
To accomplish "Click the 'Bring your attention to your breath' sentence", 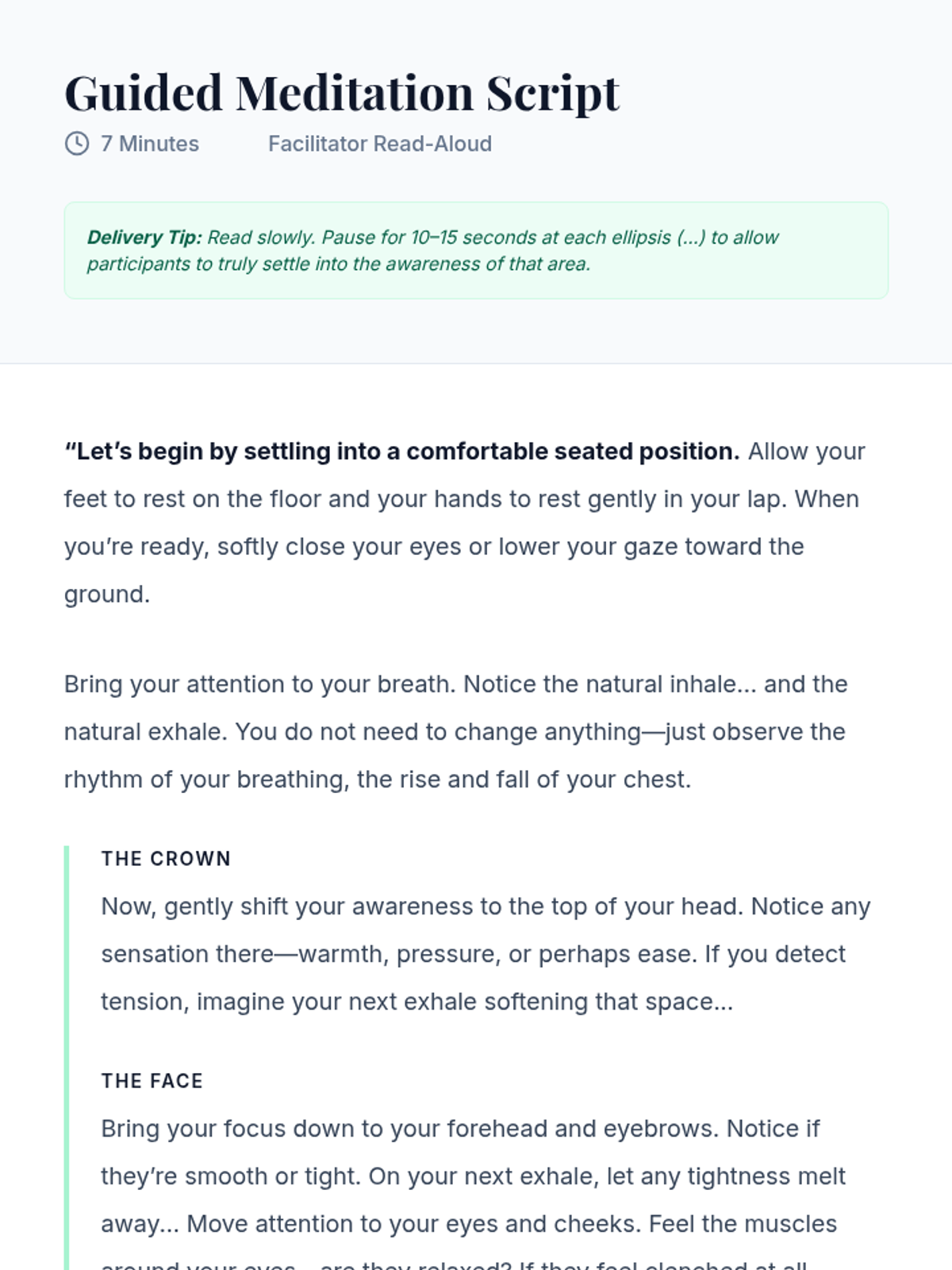I will point(259,684).
